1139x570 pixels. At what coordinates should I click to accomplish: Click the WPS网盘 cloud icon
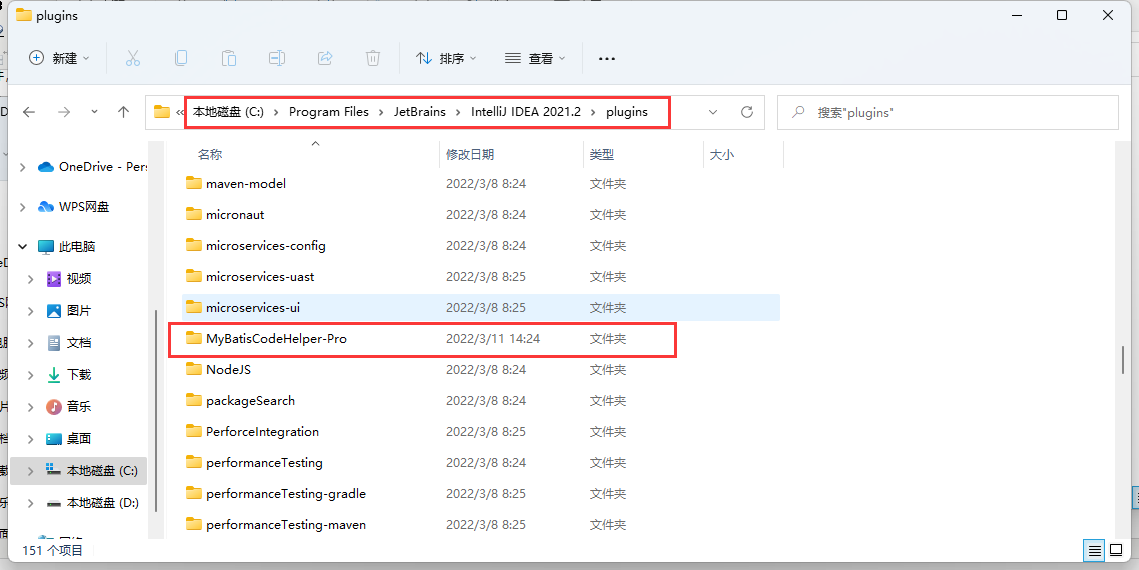pyautogui.click(x=46, y=207)
